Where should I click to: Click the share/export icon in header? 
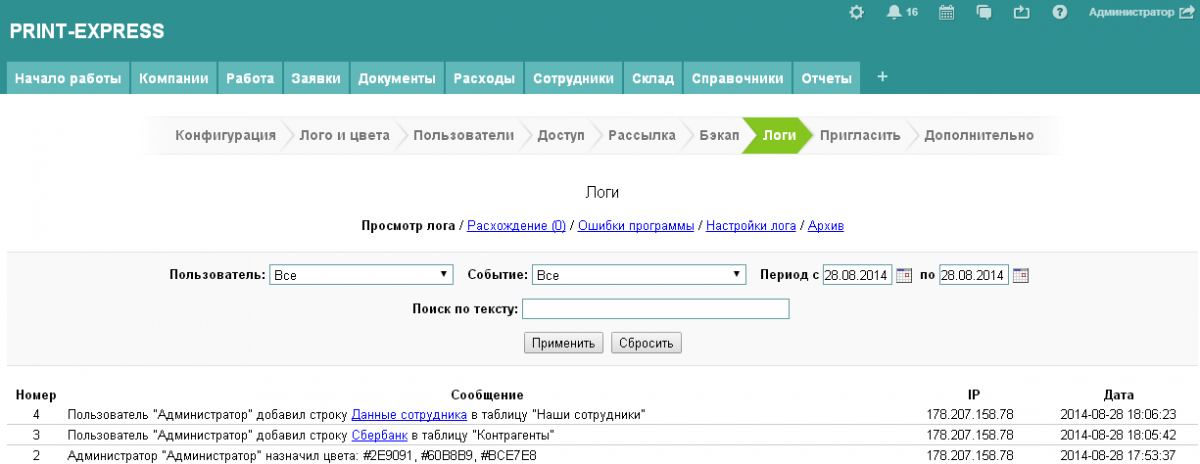[x=1021, y=13]
